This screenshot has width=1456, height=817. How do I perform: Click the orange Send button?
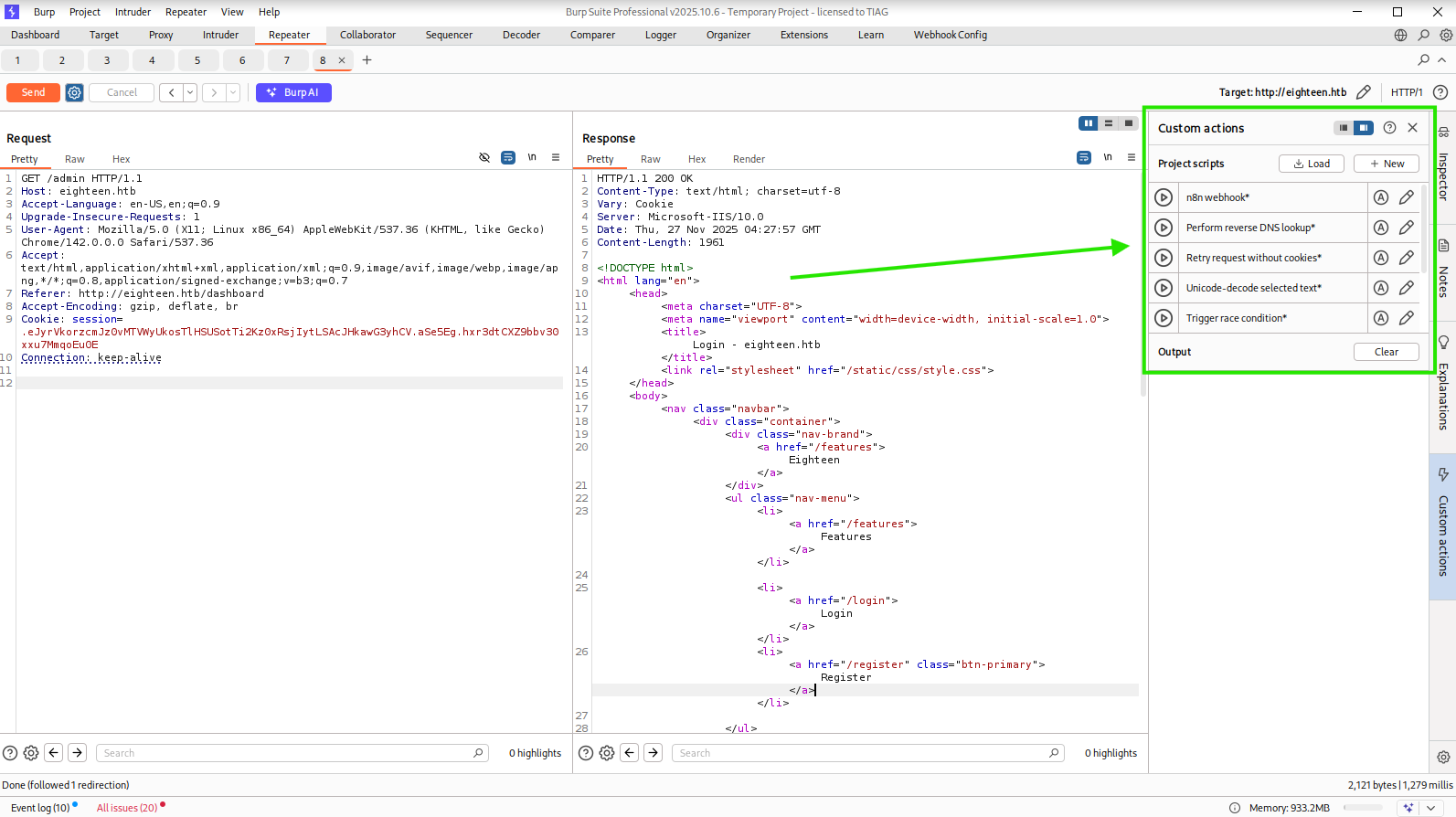click(x=33, y=92)
